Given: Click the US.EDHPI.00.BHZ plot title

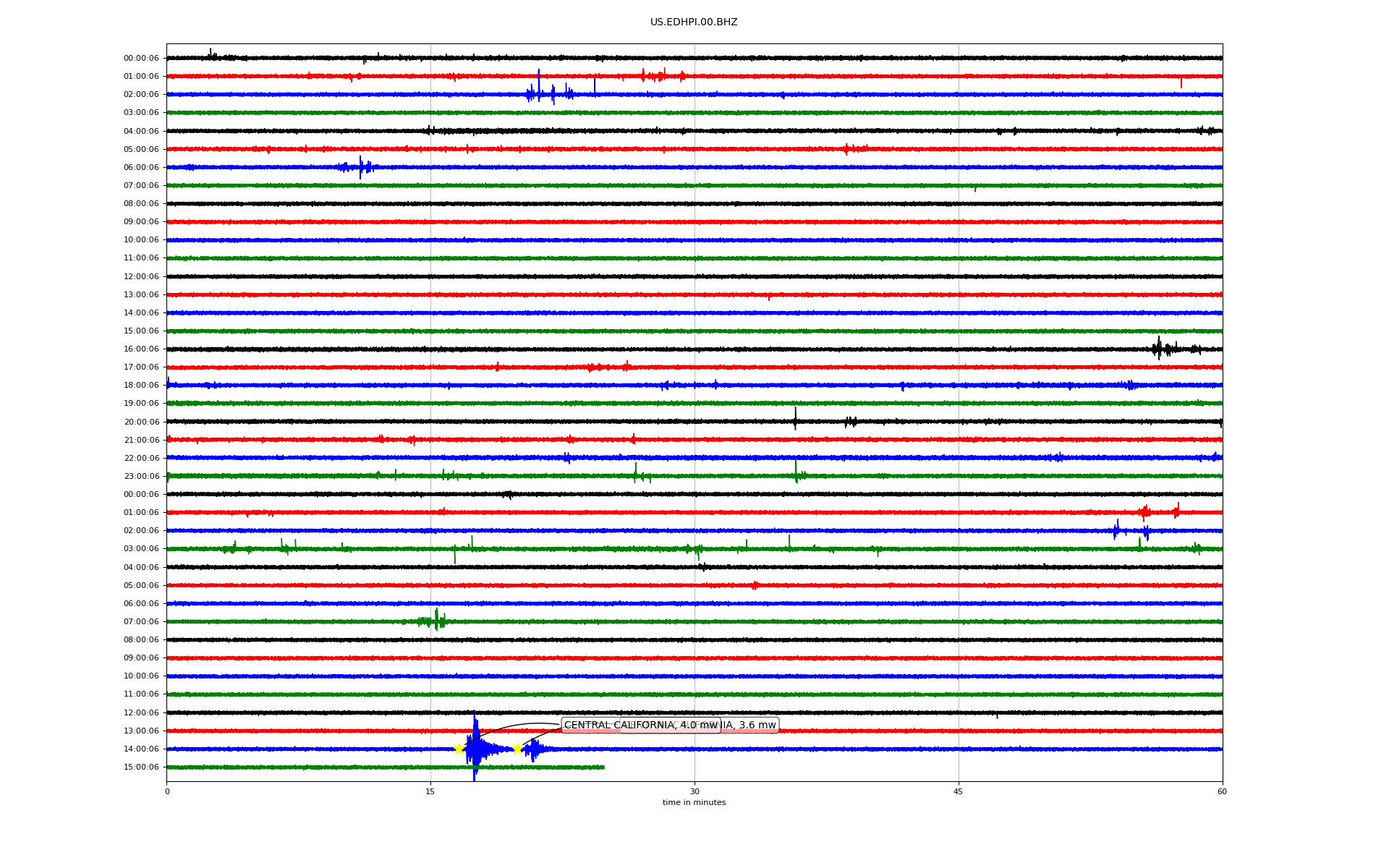Looking at the screenshot, I should click(694, 22).
